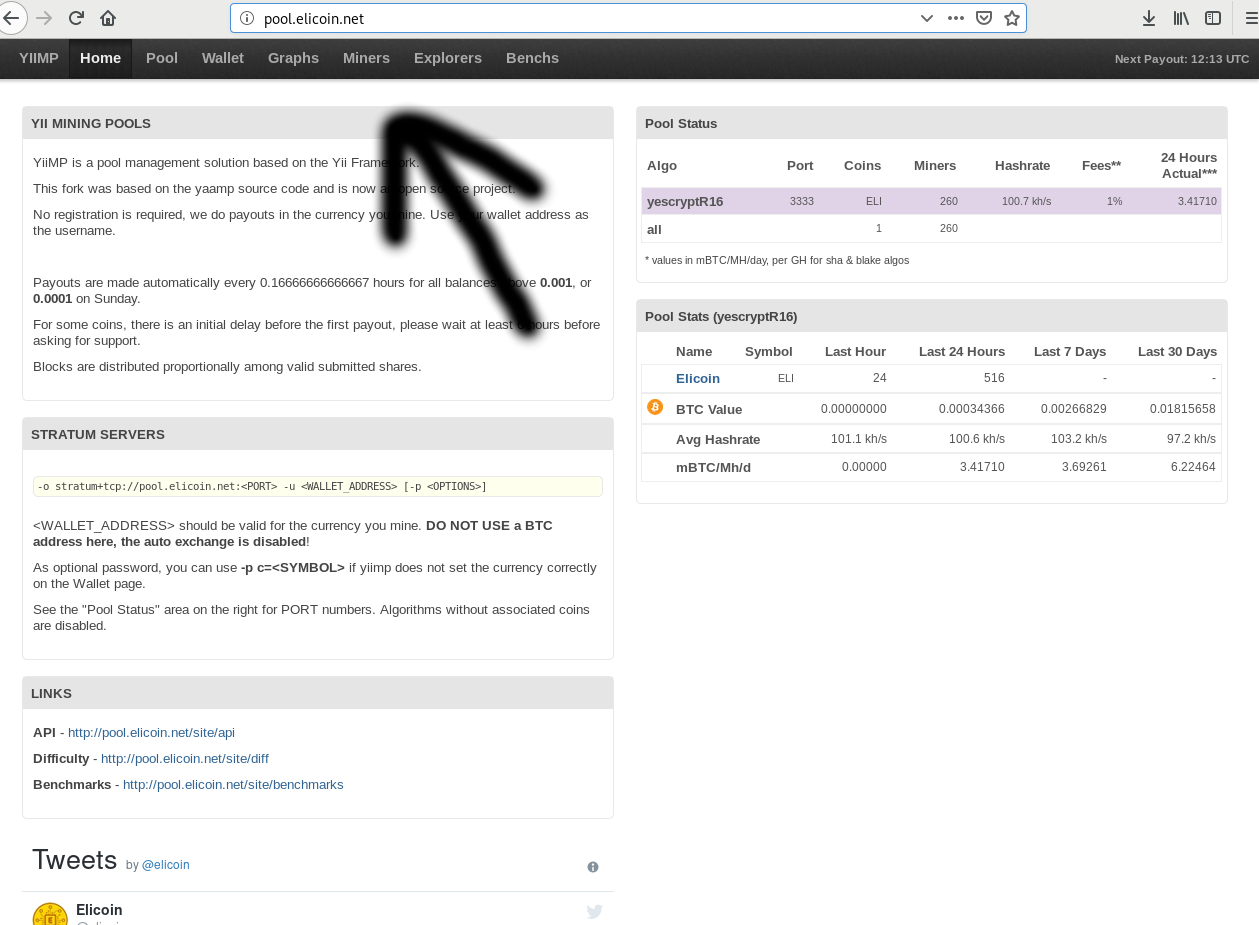Click the browser reload button
1259x925 pixels.
[76, 18]
